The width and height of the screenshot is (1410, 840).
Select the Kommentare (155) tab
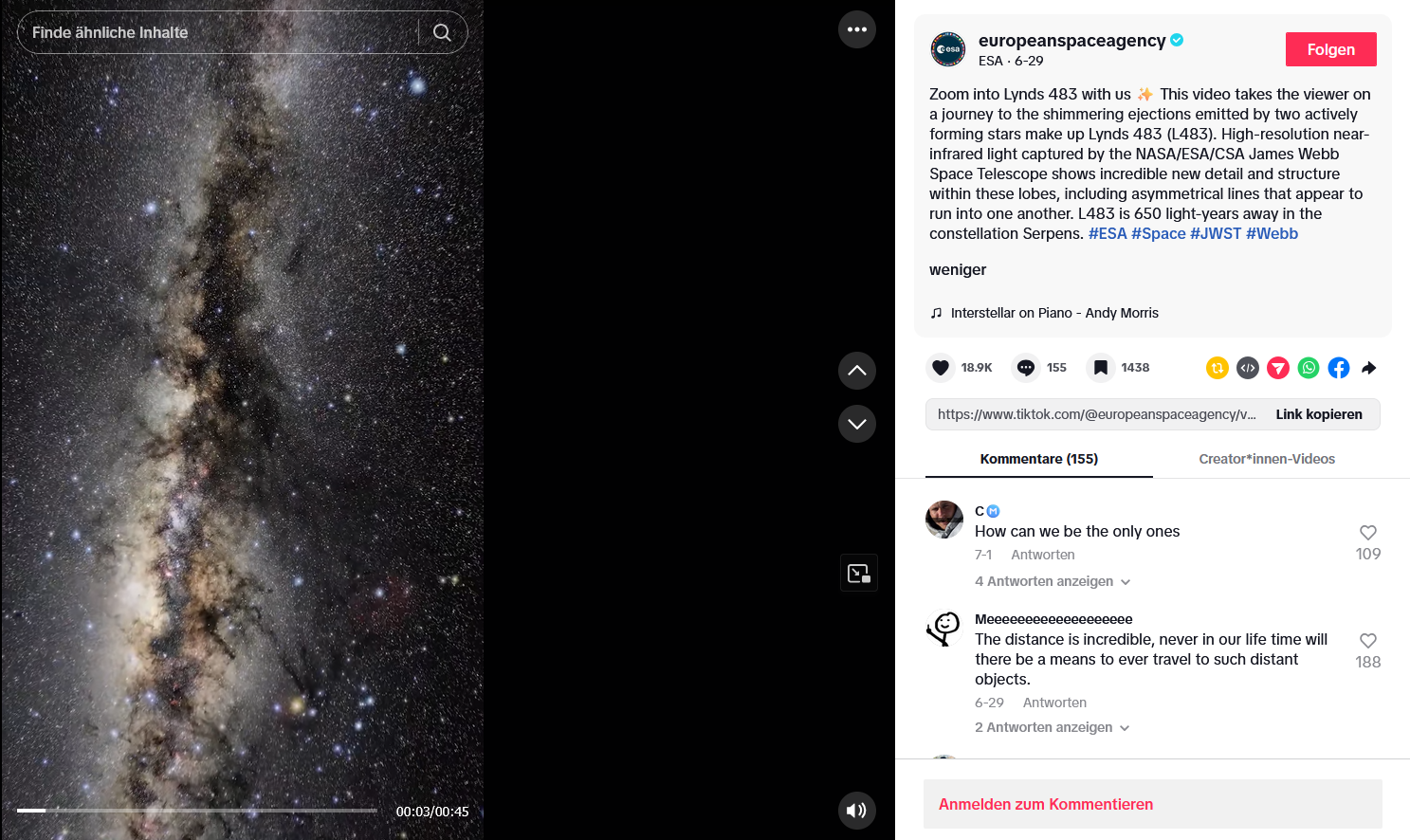[1039, 459]
